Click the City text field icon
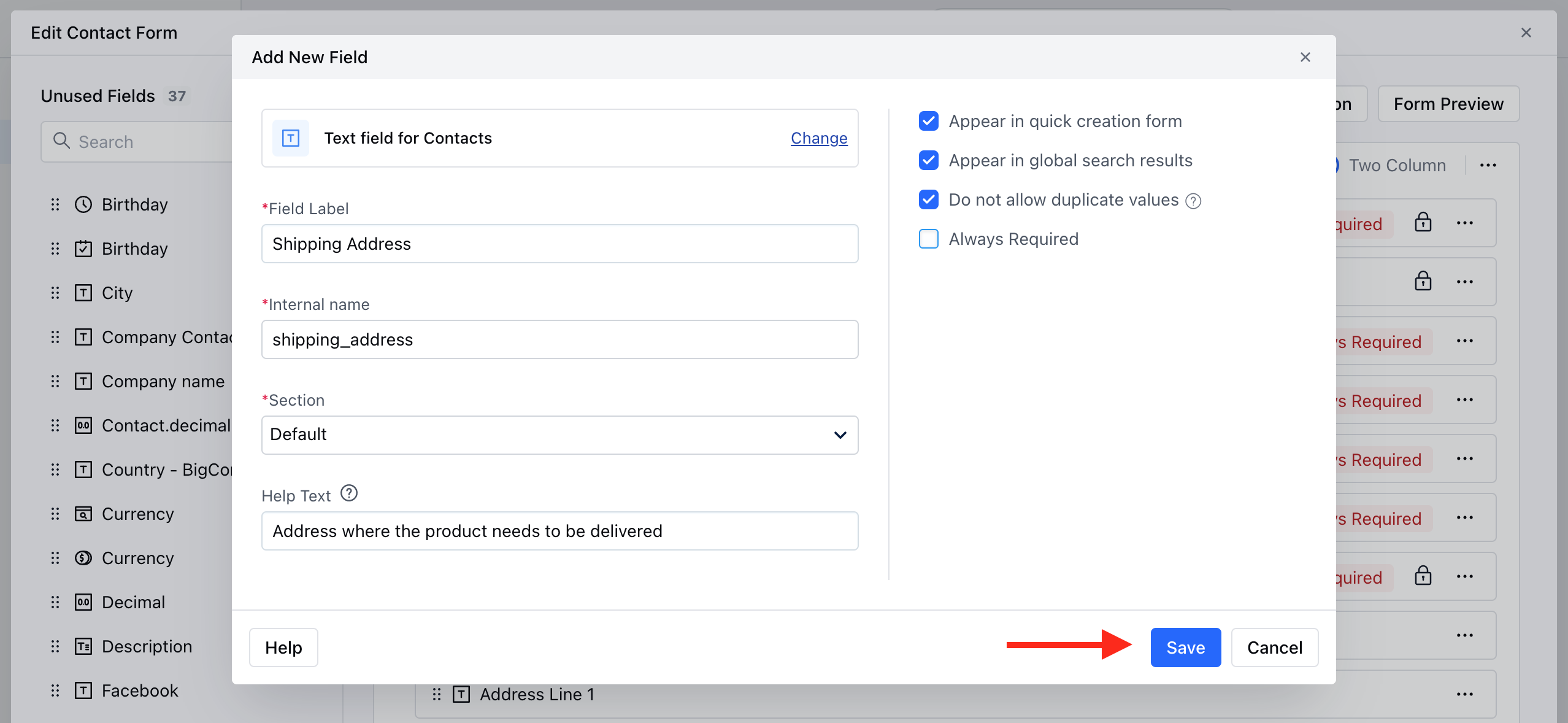1568x723 pixels. (x=83, y=293)
